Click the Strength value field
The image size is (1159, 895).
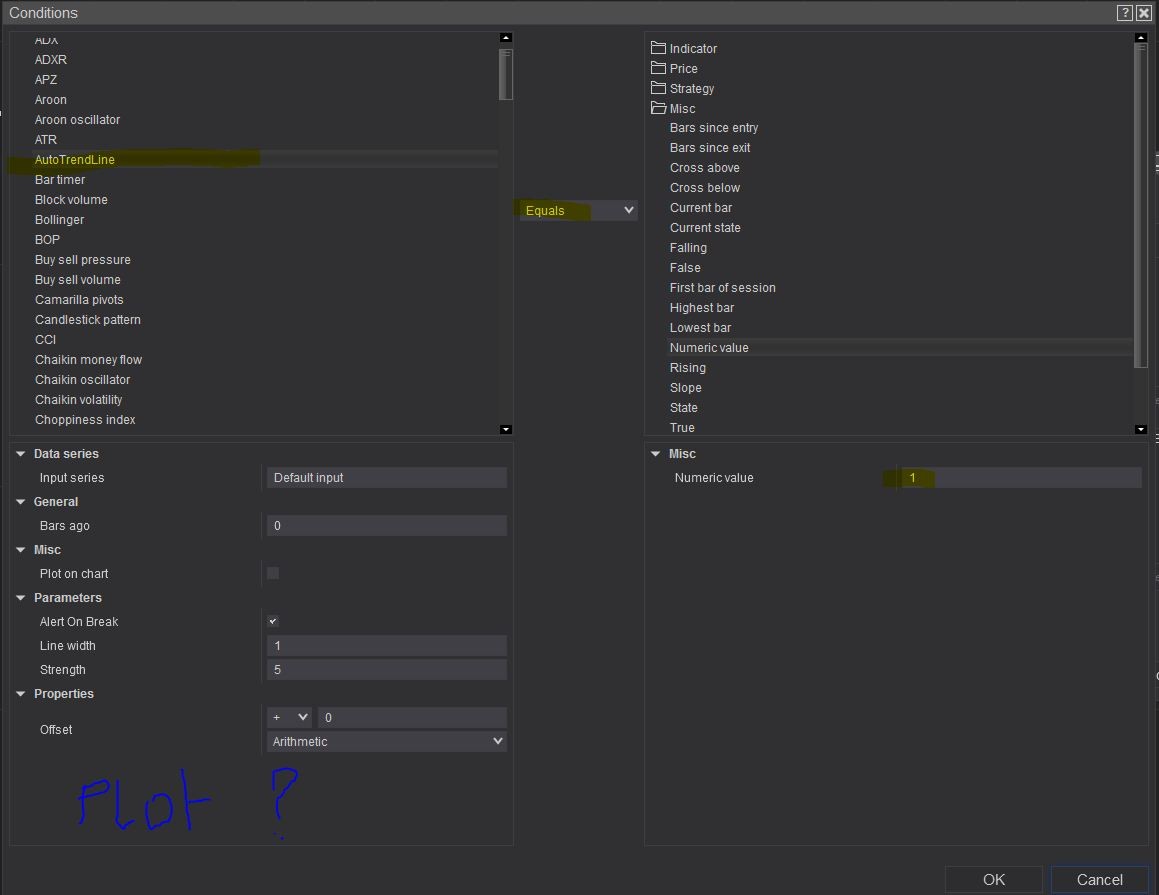click(387, 670)
